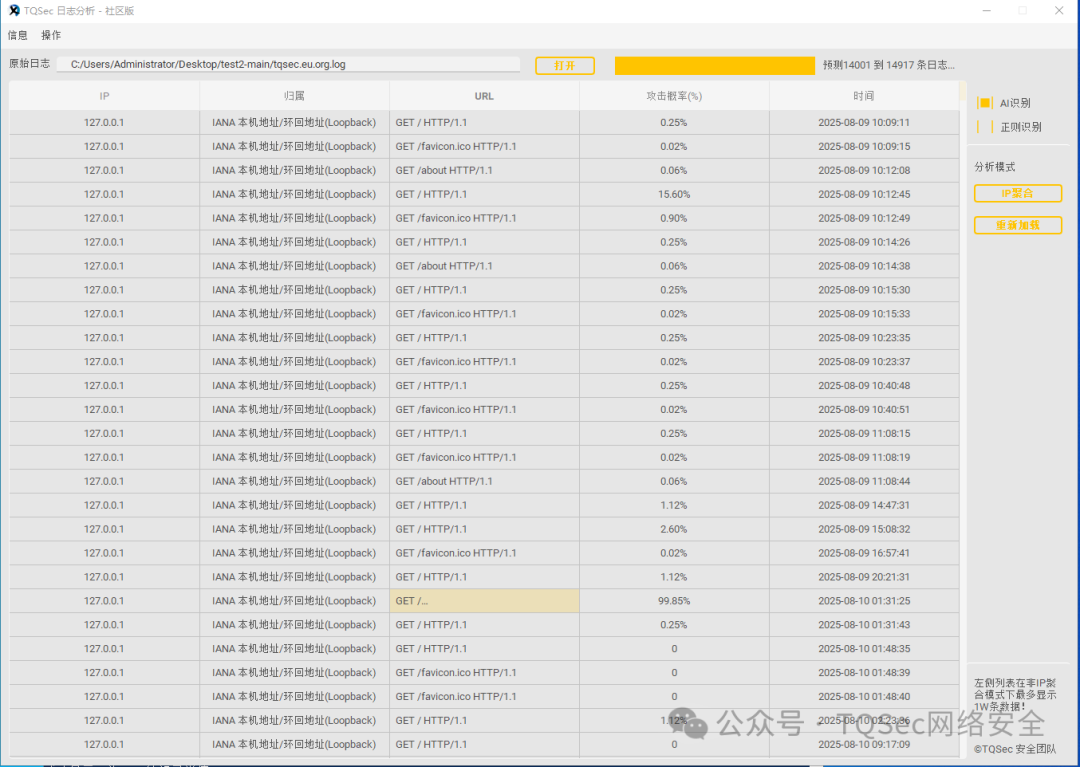Click the status text '预测14001 到 14917 条日志...'
Screen dimensions: 1080x767
(889, 65)
